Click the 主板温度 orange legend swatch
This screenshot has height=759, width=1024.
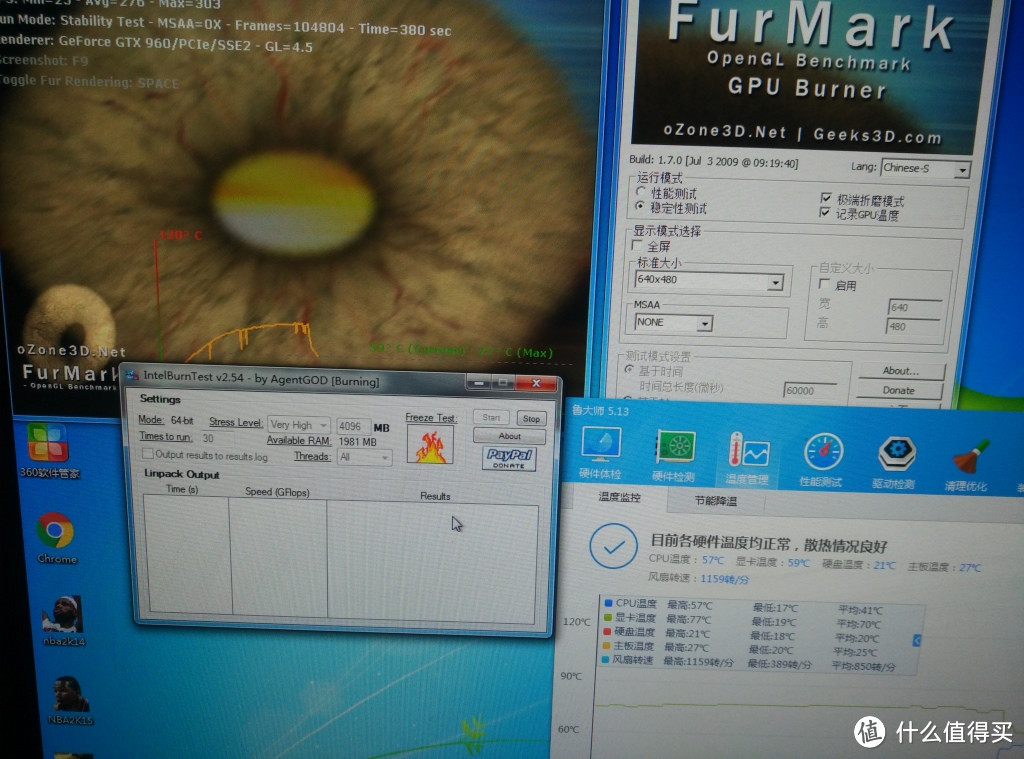click(x=606, y=645)
